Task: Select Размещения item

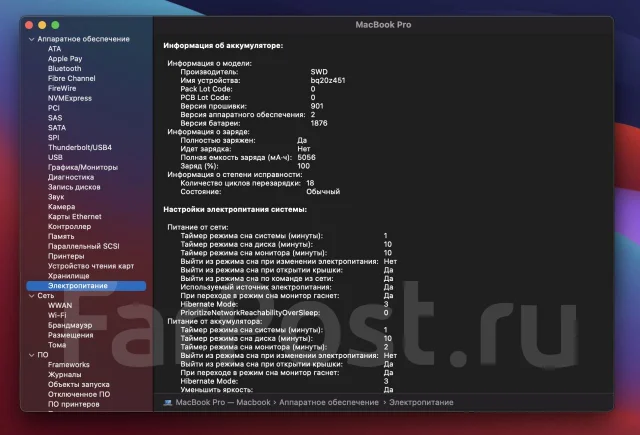Action: (71, 335)
